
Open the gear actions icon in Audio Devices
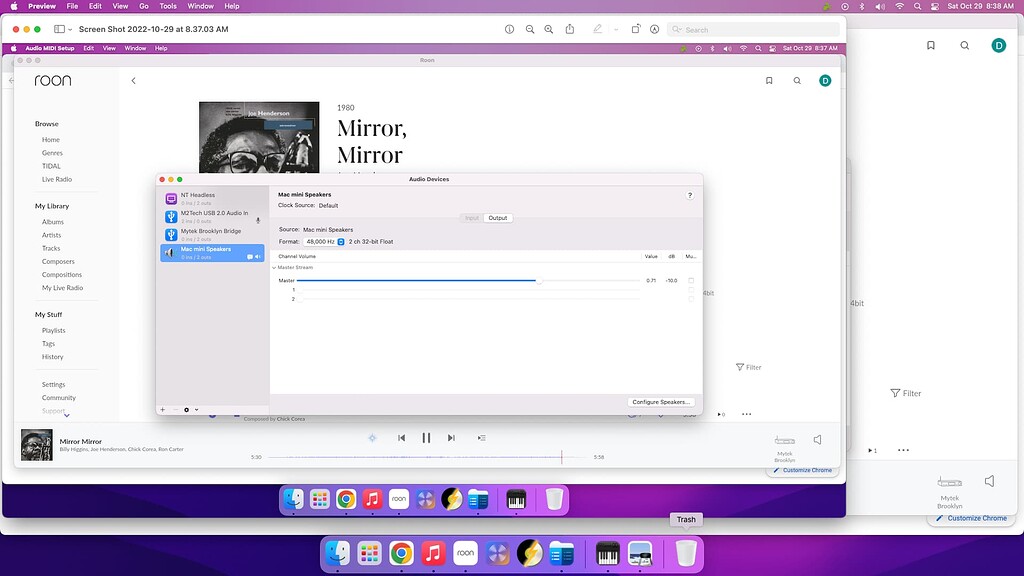[186, 409]
